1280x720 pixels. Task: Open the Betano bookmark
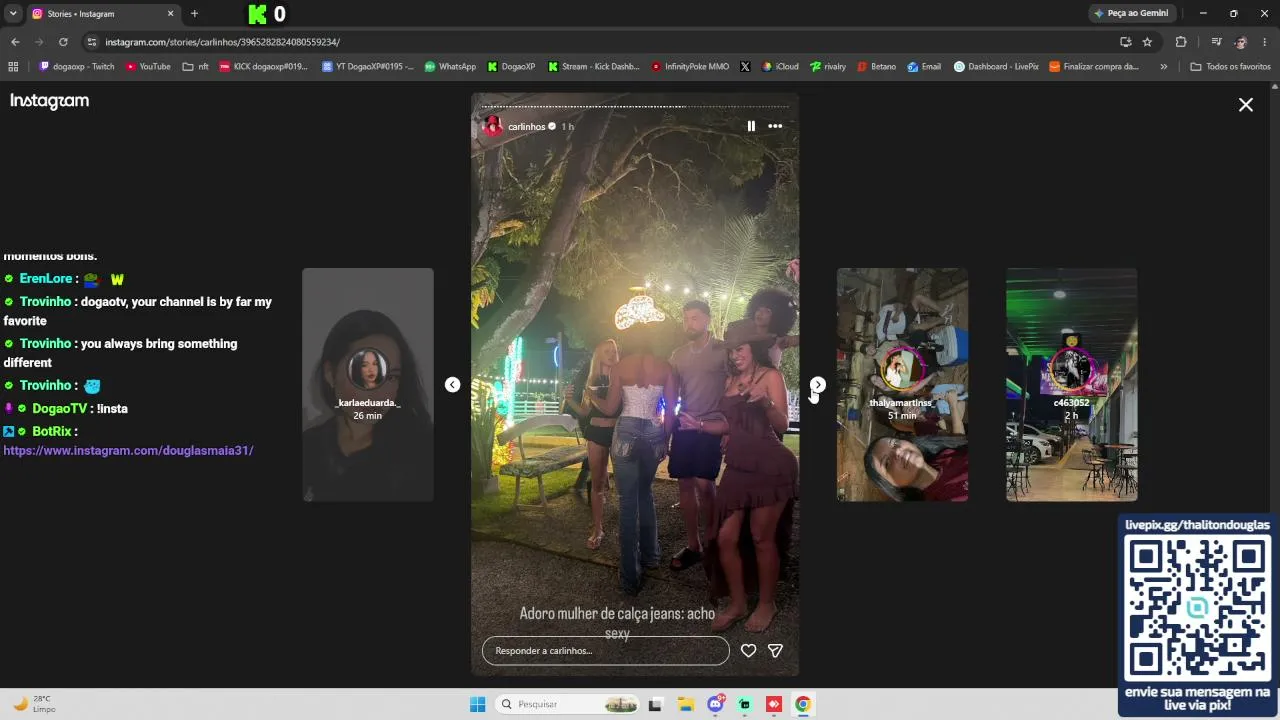(x=877, y=67)
